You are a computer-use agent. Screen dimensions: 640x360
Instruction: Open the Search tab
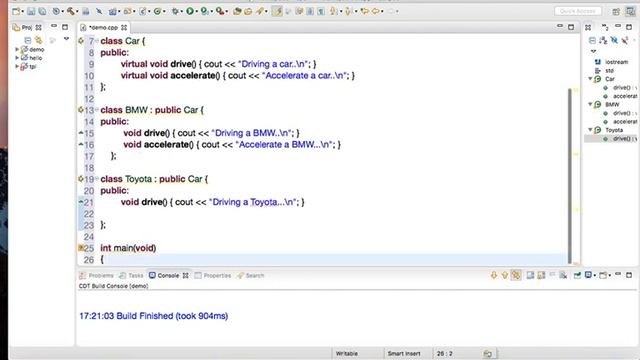tap(251, 276)
